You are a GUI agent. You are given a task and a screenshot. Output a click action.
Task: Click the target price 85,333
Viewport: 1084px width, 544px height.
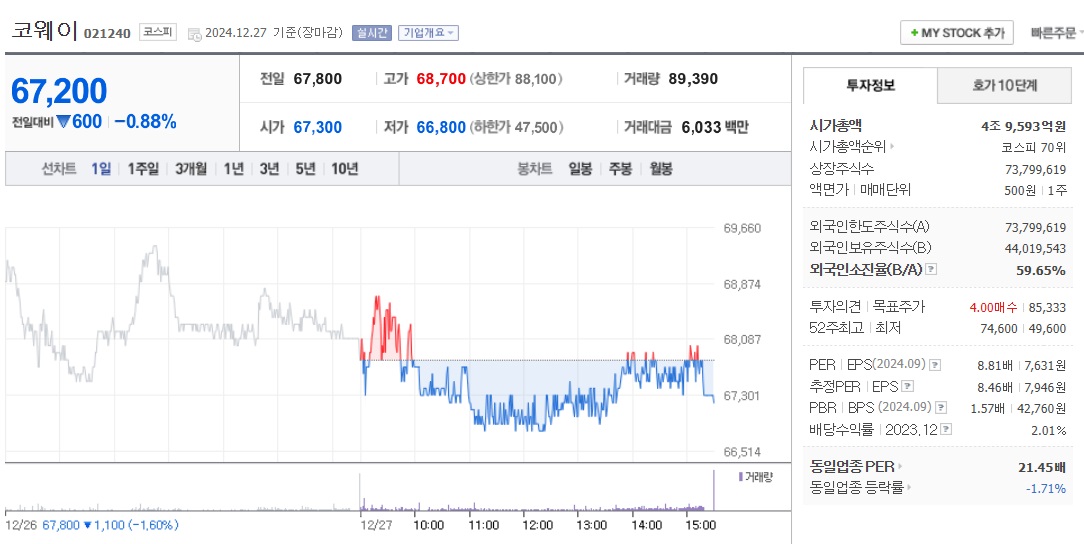[x=1047, y=307]
